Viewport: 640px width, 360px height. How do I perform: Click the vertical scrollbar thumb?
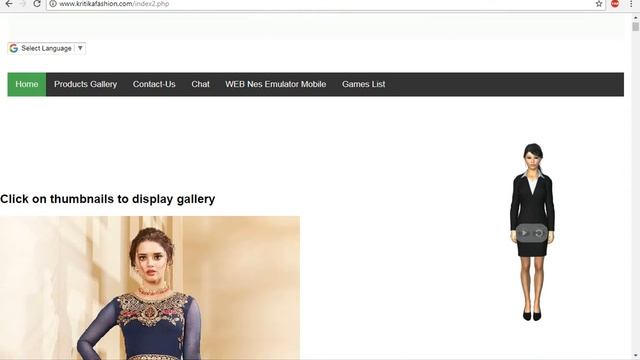coord(636,27)
